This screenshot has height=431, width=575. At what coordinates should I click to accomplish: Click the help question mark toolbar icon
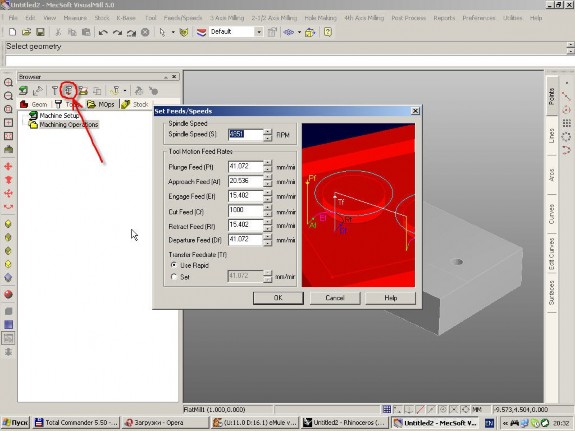point(328,32)
